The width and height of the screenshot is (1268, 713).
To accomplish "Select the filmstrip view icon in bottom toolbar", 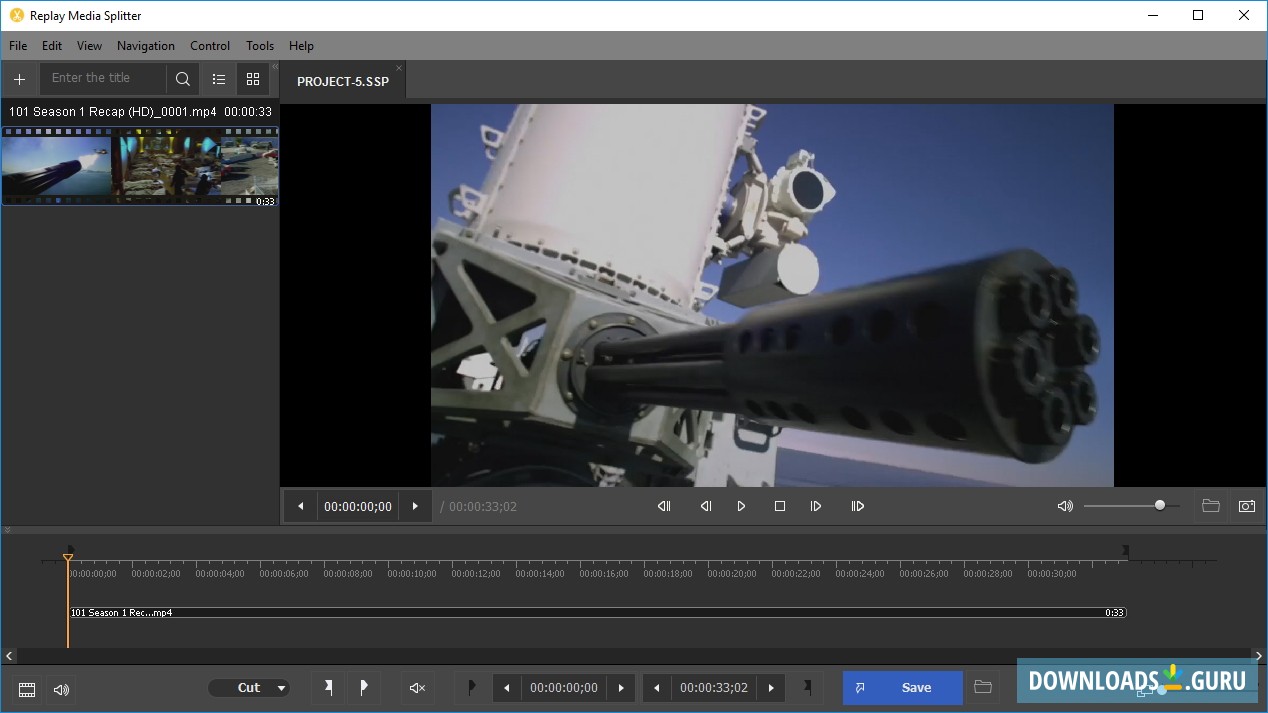I will [27, 690].
